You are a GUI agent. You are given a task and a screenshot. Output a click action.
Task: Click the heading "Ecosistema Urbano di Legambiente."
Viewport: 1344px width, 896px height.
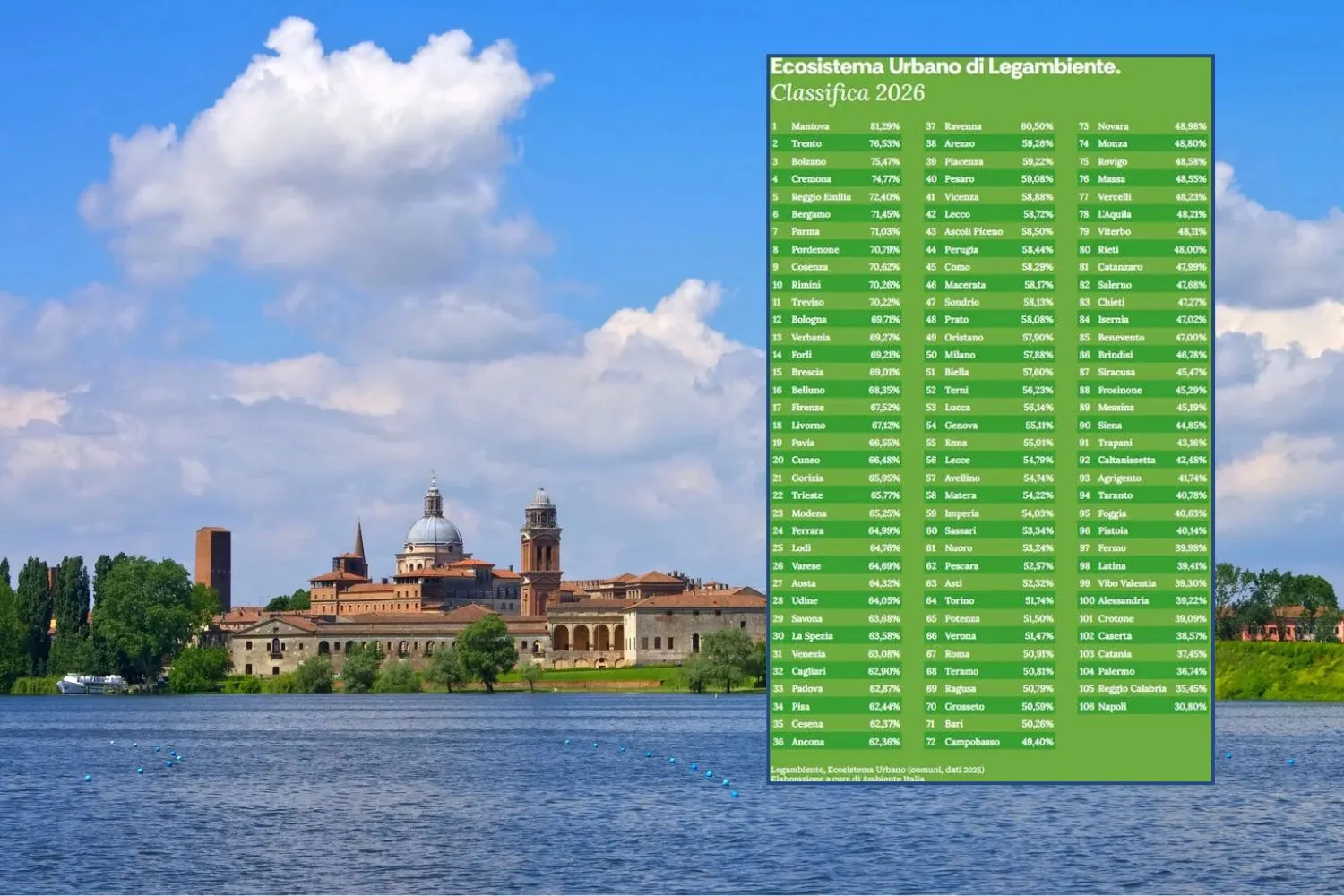click(945, 67)
